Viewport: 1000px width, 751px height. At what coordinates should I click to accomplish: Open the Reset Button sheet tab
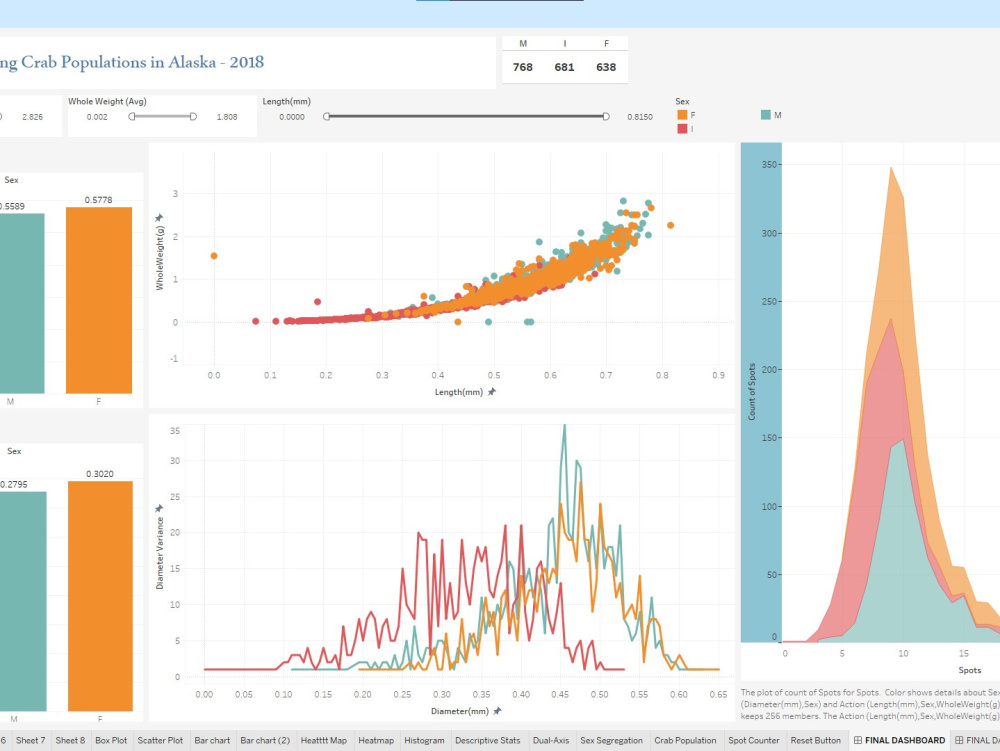pyautogui.click(x=816, y=740)
